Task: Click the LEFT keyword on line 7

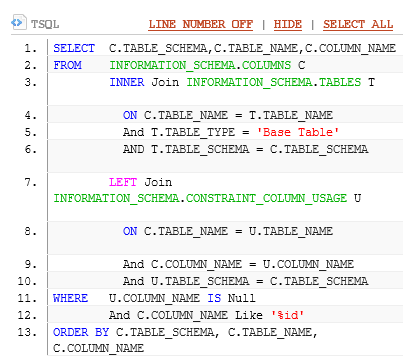Action: pos(123,182)
